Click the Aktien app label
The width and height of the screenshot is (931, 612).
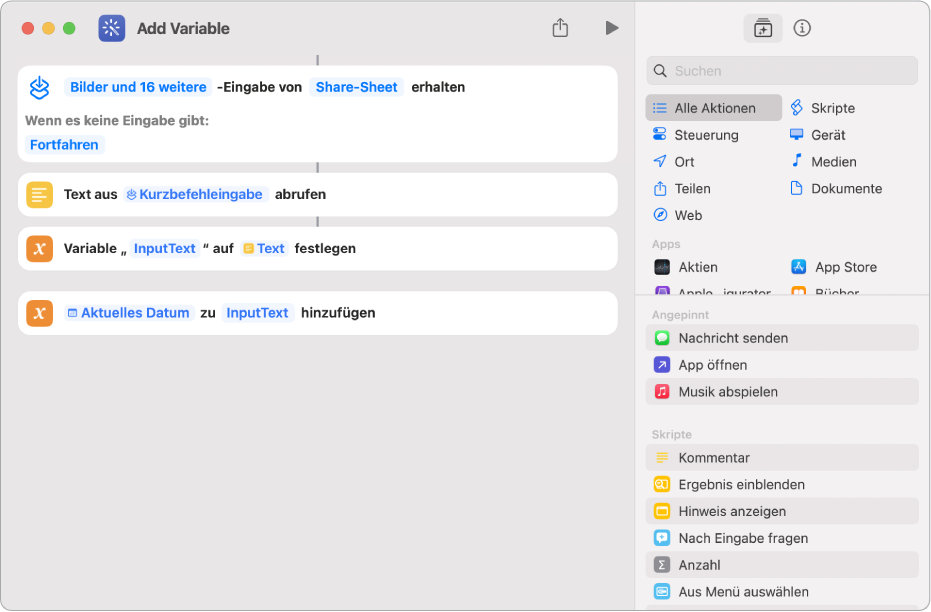point(698,267)
